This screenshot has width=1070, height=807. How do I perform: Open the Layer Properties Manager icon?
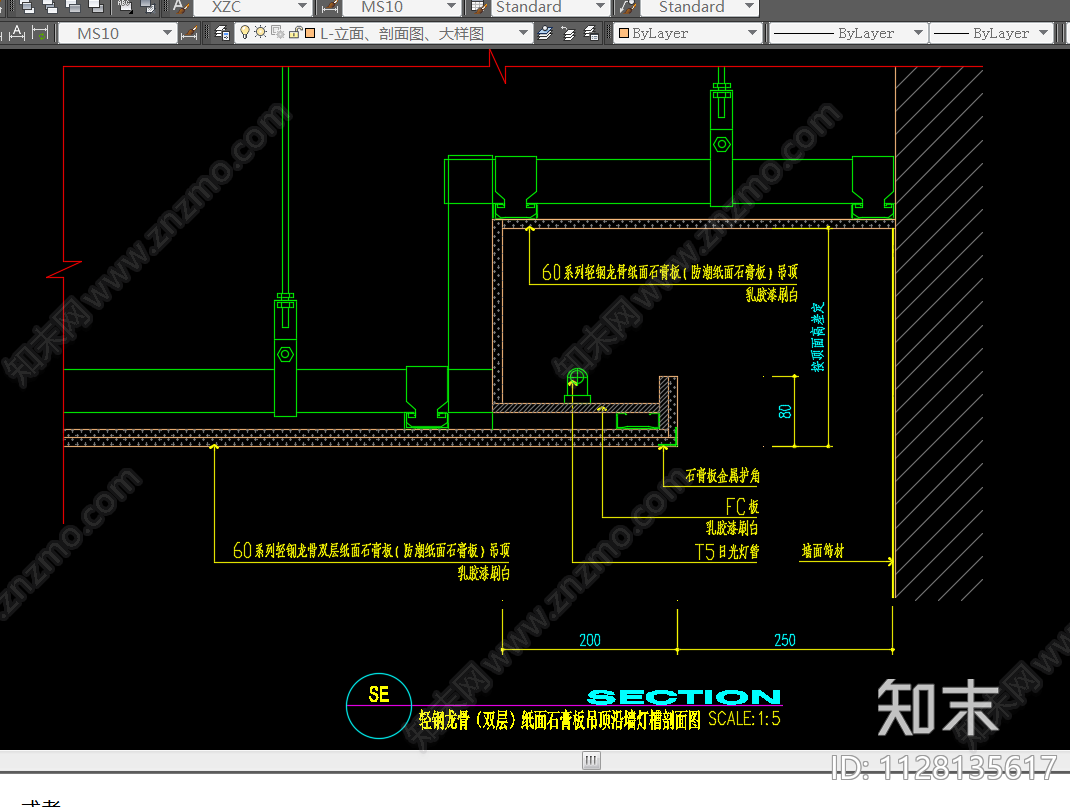pyautogui.click(x=222, y=33)
